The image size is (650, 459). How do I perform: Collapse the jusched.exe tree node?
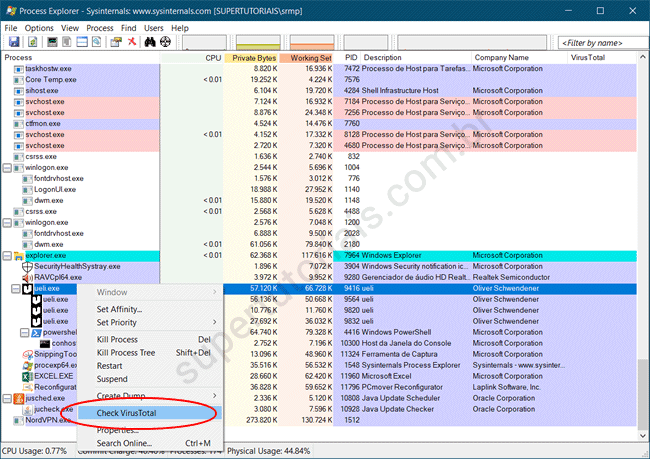click(8, 398)
